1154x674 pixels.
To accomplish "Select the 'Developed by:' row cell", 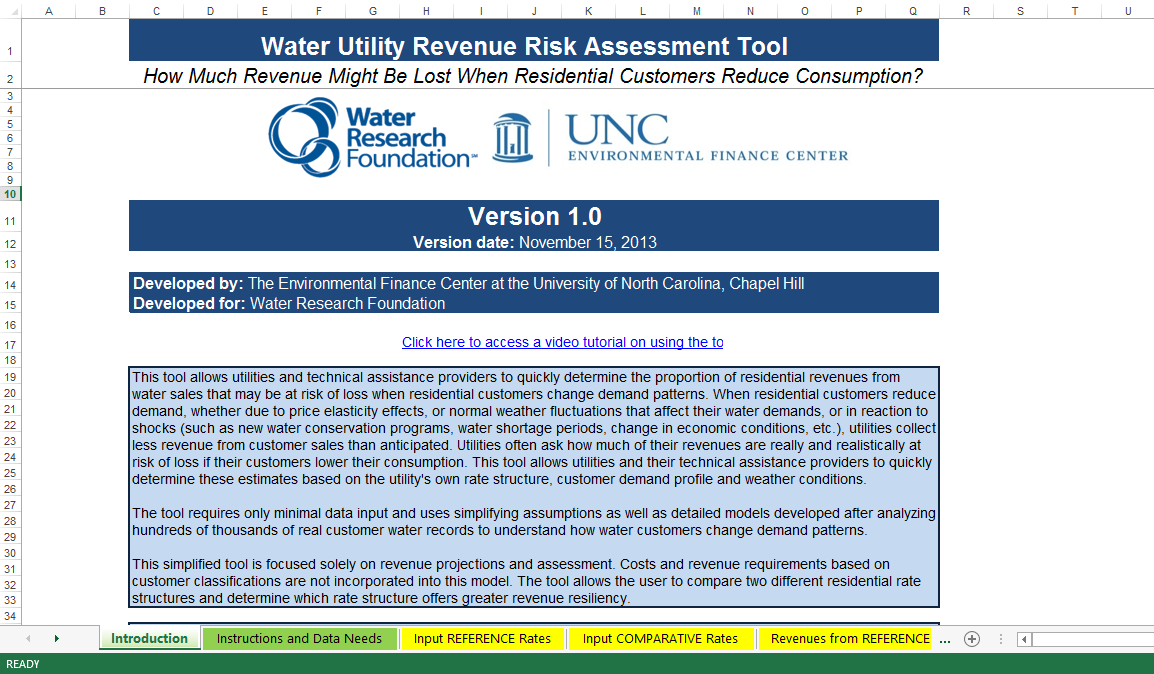I will point(534,283).
